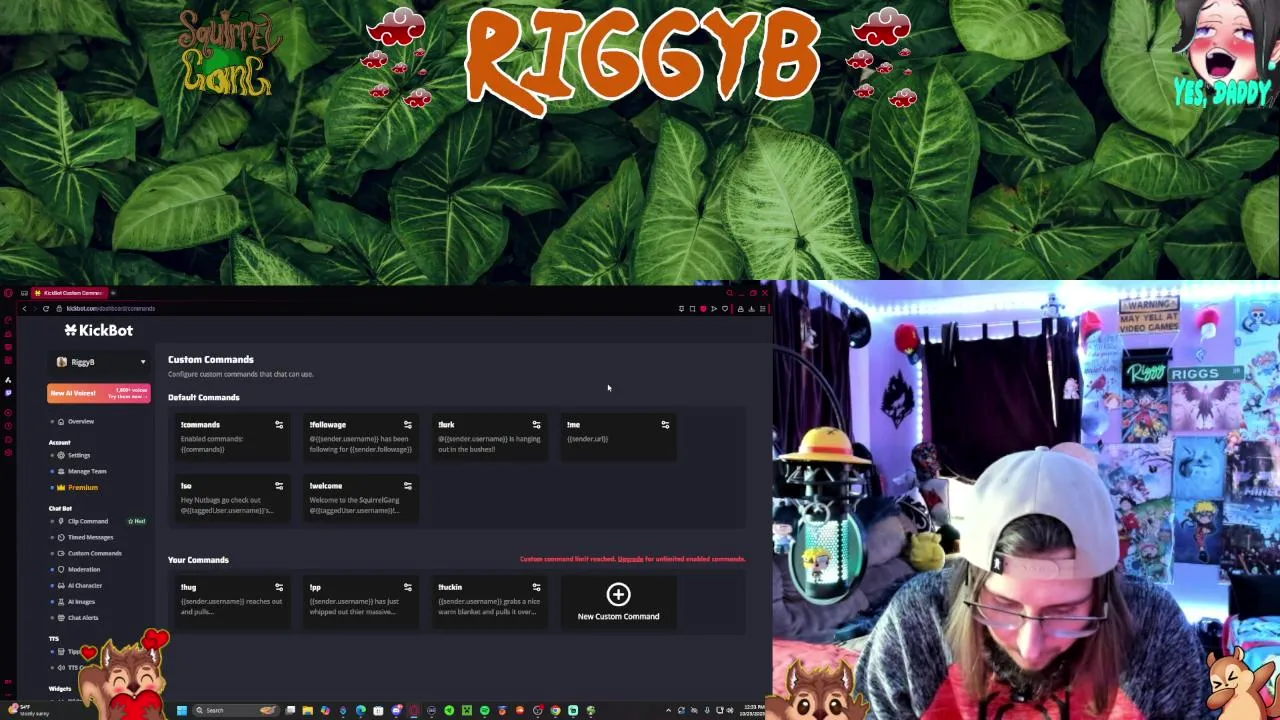The width and height of the screenshot is (1280, 720).
Task: Click the browser search icon at top right
Action: (x=731, y=293)
